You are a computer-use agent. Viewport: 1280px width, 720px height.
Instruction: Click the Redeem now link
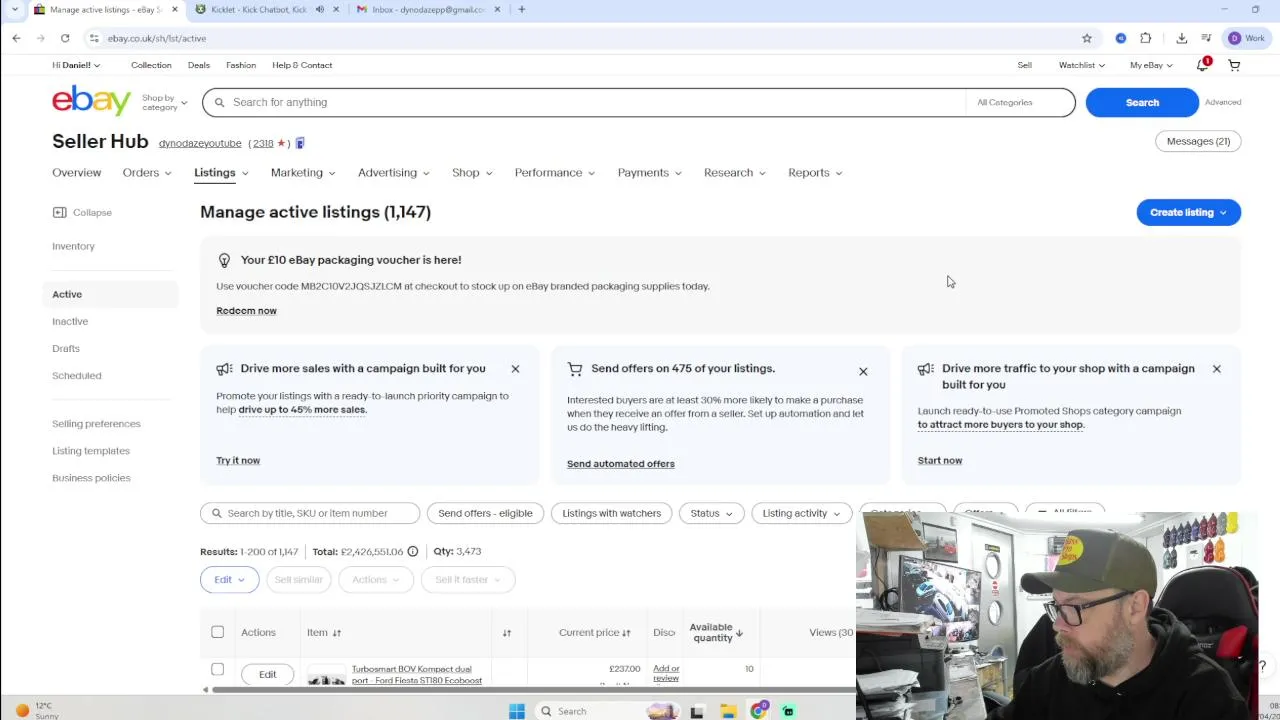246,310
